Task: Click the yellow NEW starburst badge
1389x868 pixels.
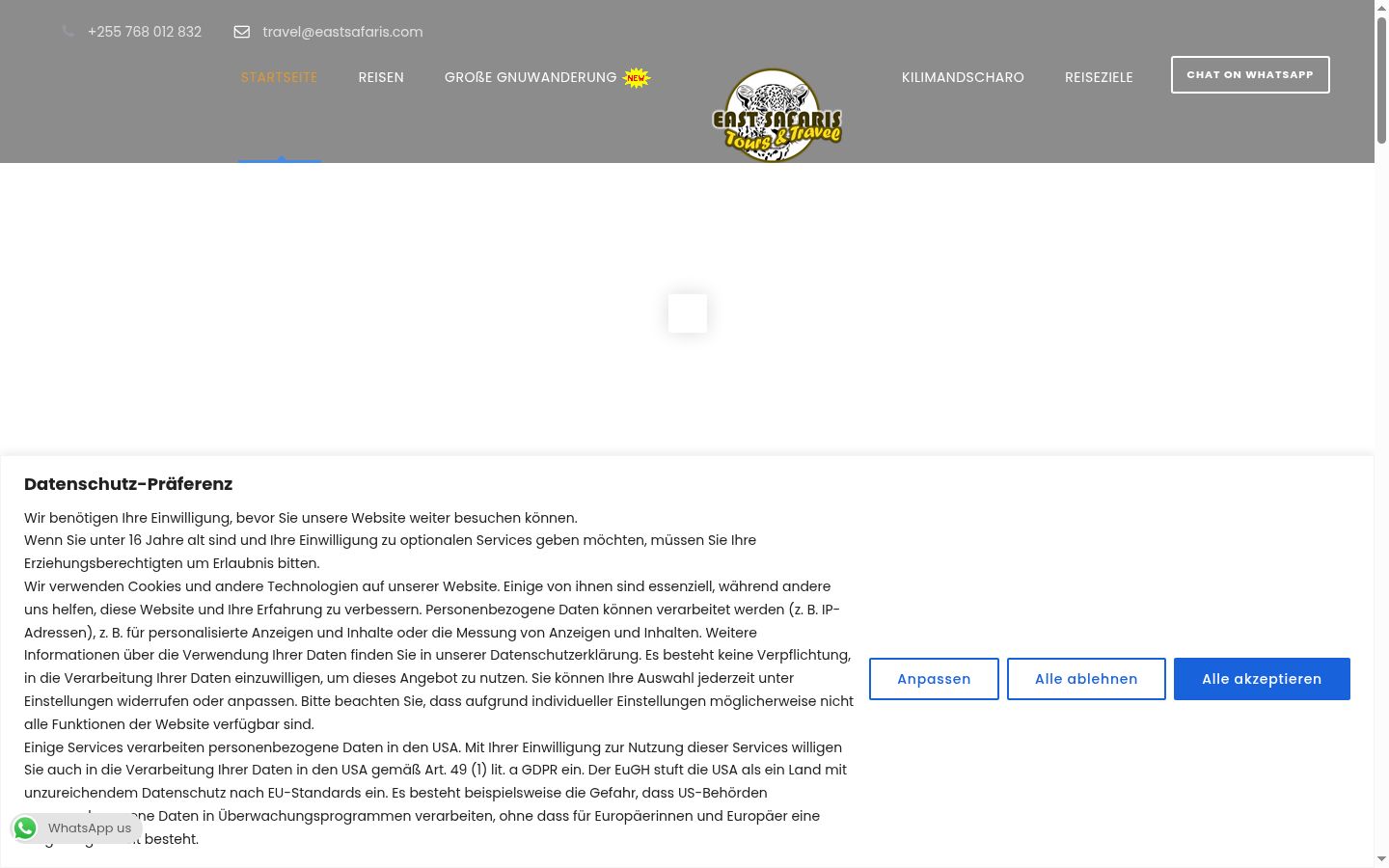Action: (x=637, y=78)
